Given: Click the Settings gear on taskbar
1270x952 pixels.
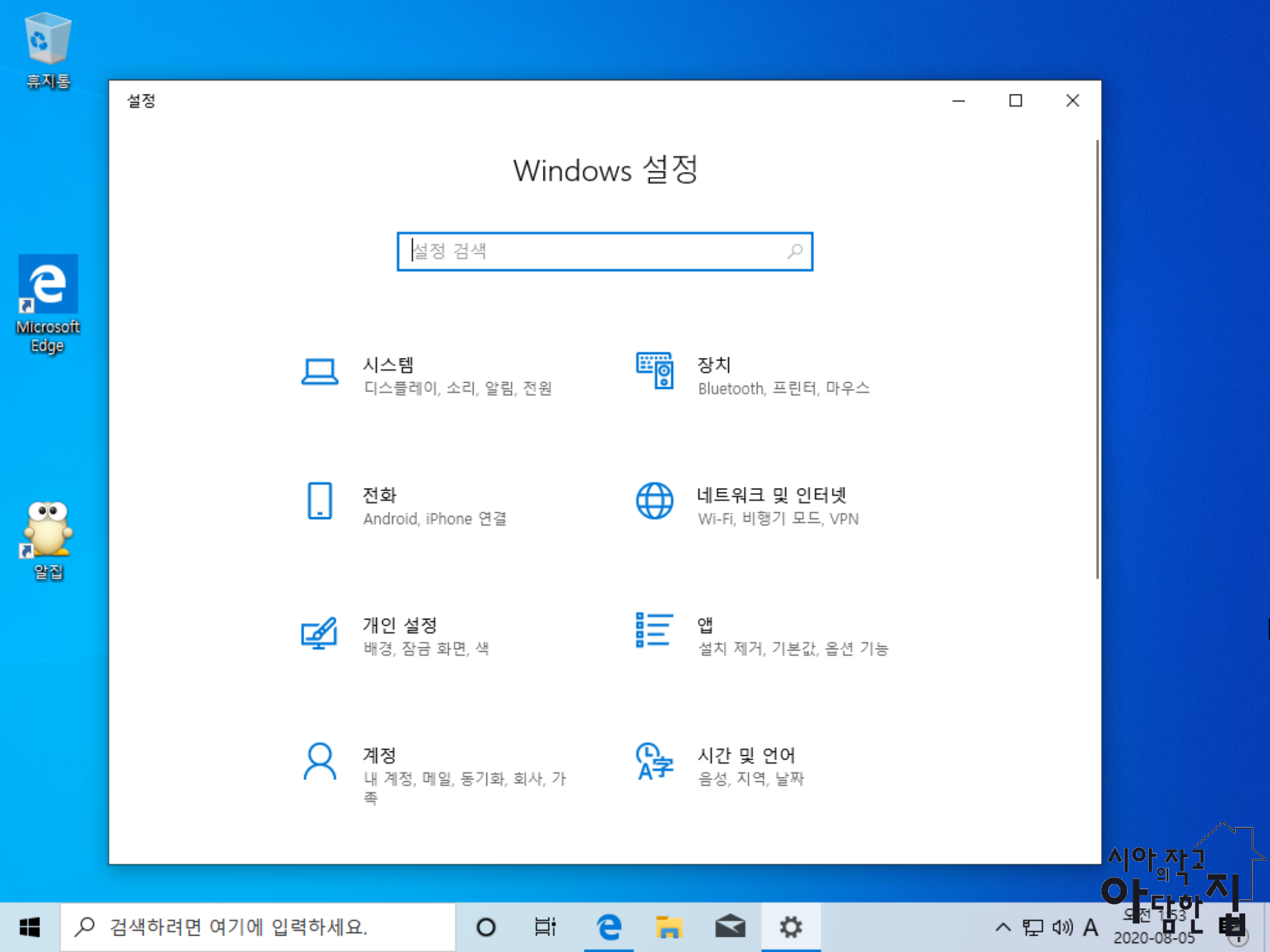Looking at the screenshot, I should 791,927.
